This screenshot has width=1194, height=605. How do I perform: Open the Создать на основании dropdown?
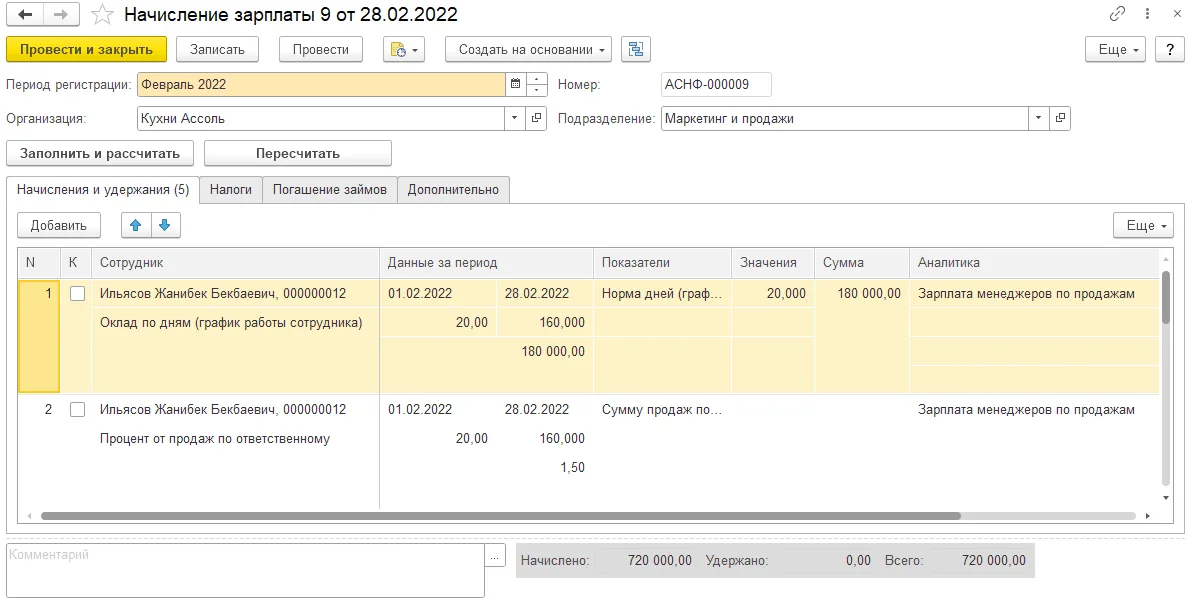pos(528,49)
